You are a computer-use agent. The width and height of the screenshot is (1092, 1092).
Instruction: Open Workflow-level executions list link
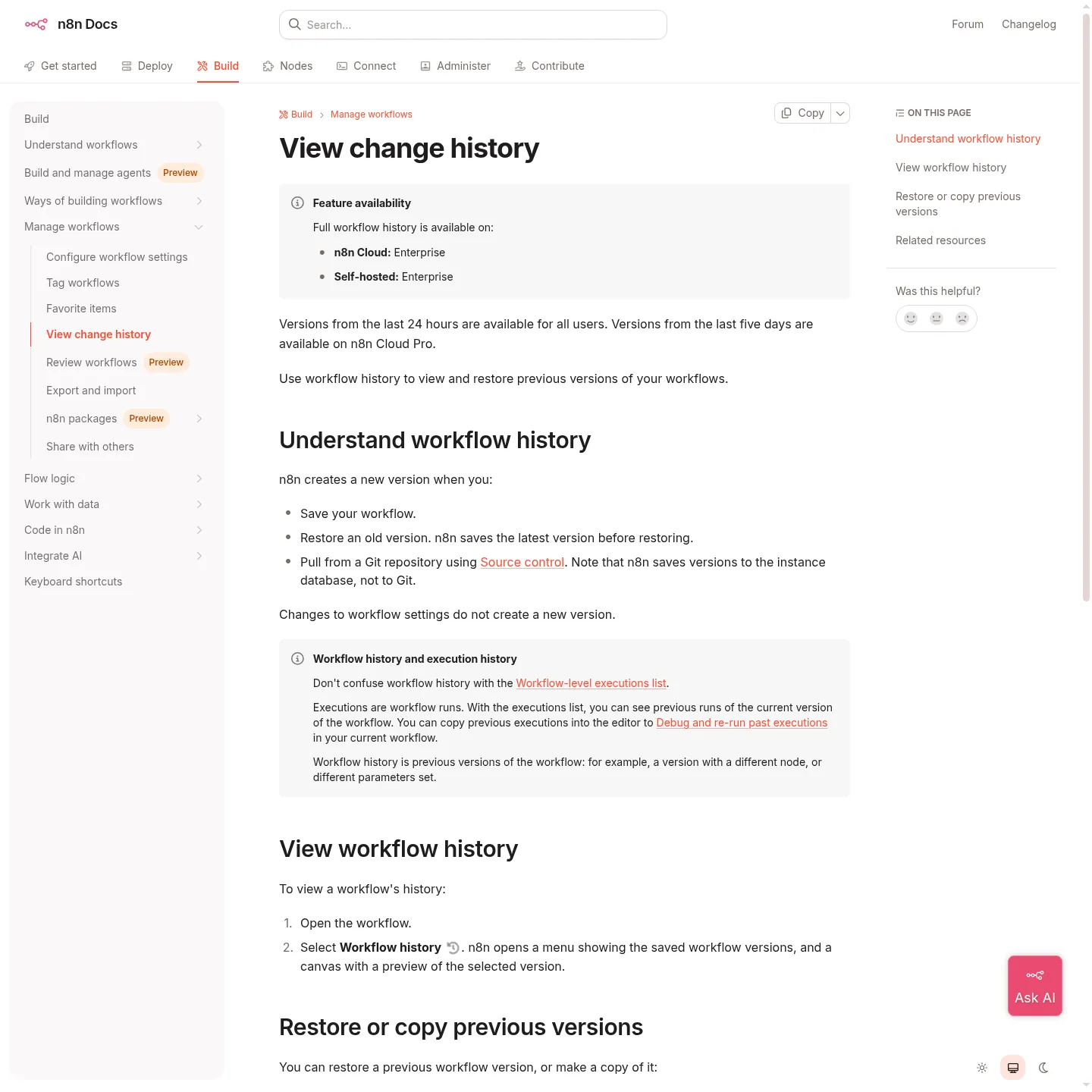pos(591,683)
